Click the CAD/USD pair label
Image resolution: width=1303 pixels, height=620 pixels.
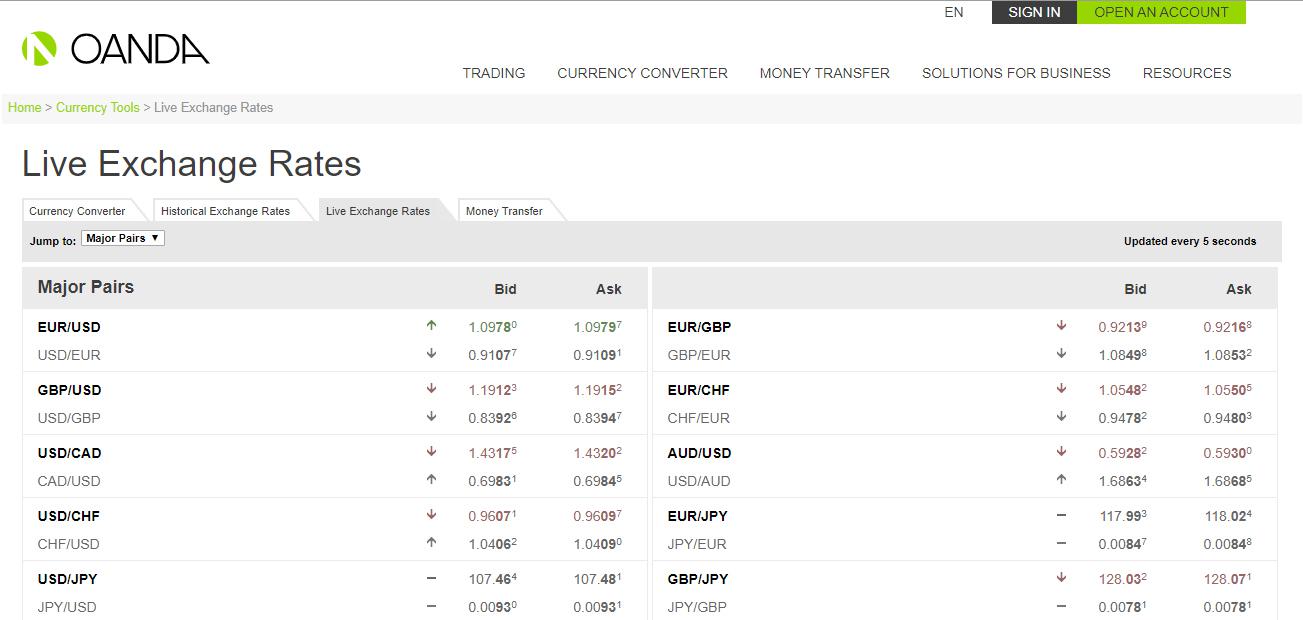[69, 481]
